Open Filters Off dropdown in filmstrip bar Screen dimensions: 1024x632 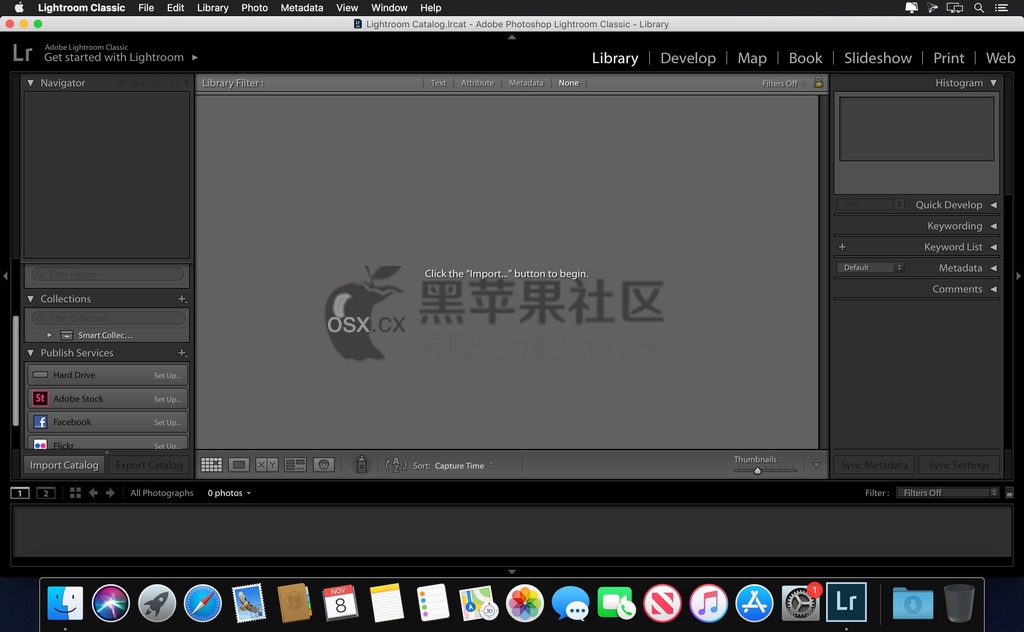[948, 493]
